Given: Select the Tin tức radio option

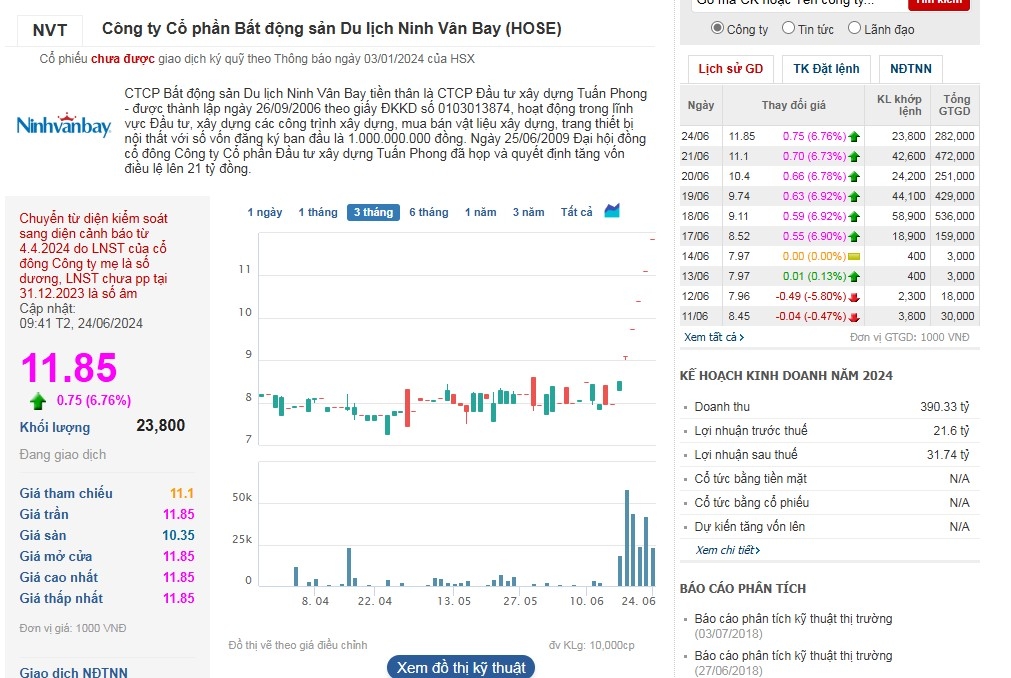Looking at the screenshot, I should (788, 28).
